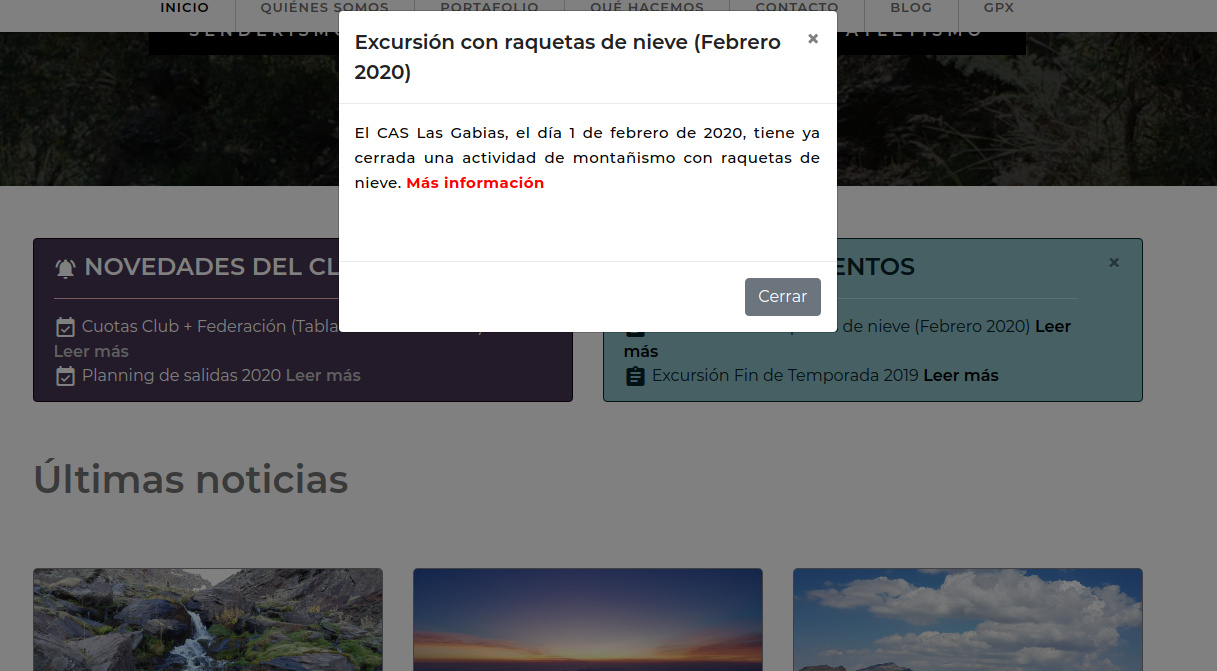Open the CONTACTO menu item
Screen dimensions: 1217x671
point(797,8)
